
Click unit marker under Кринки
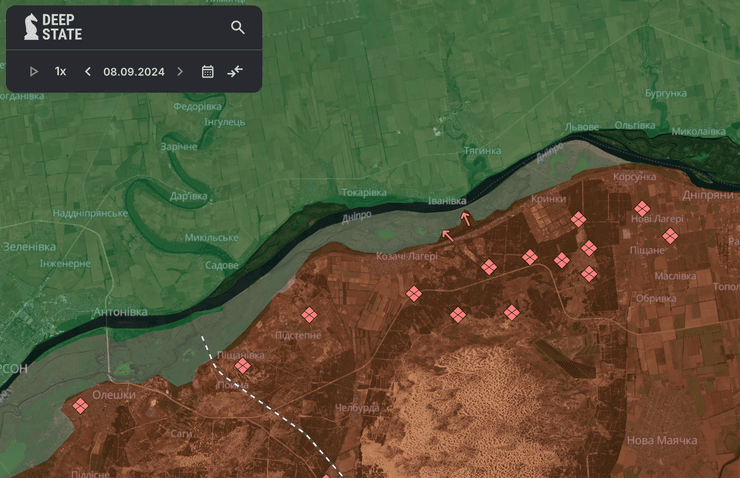(578, 219)
